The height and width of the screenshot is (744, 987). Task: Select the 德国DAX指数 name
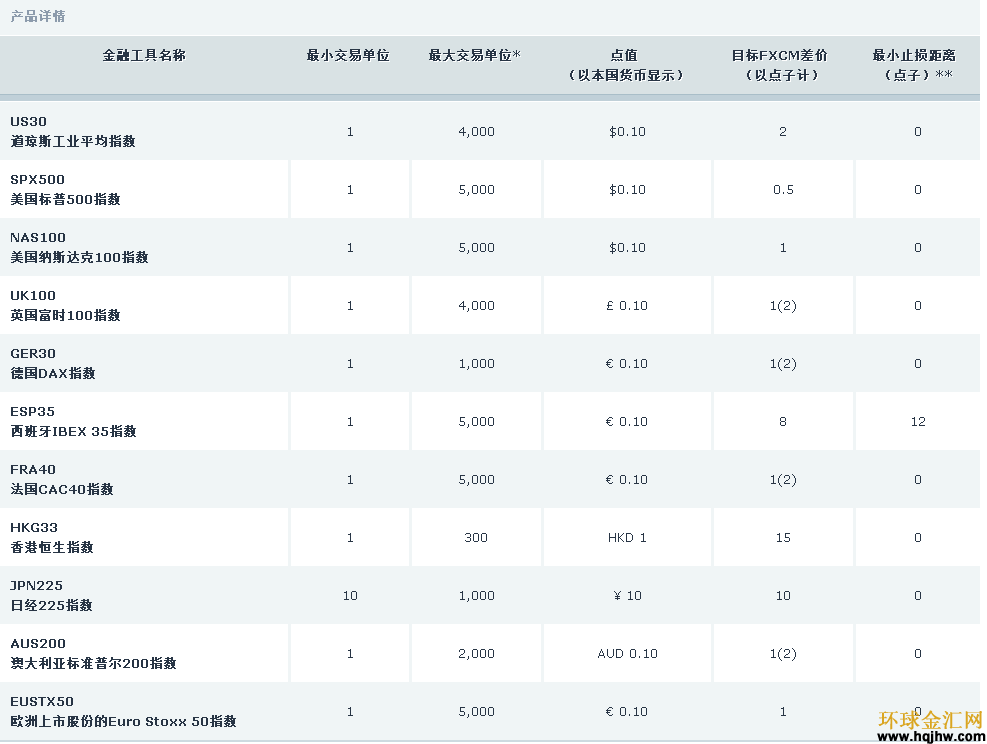[53, 373]
